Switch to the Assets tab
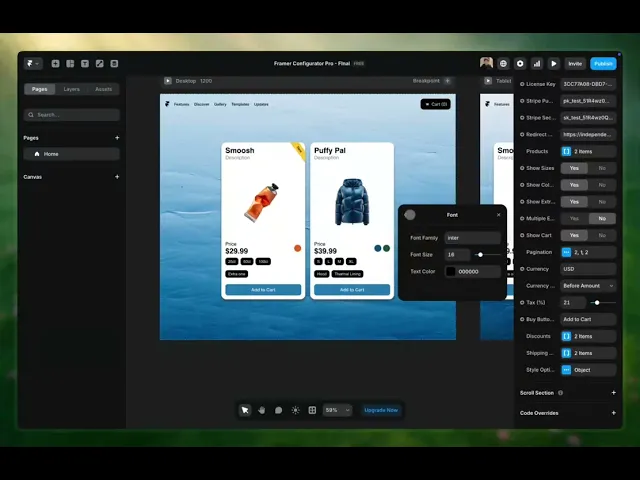640x480 pixels. [x=103, y=89]
